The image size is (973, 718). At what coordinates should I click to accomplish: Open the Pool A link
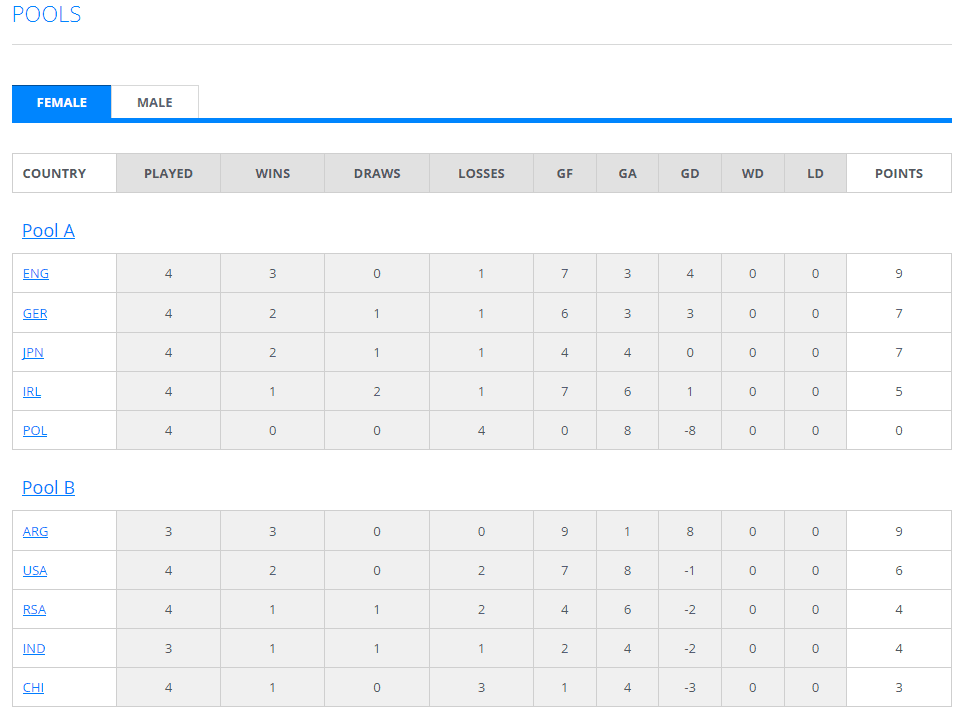(48, 231)
